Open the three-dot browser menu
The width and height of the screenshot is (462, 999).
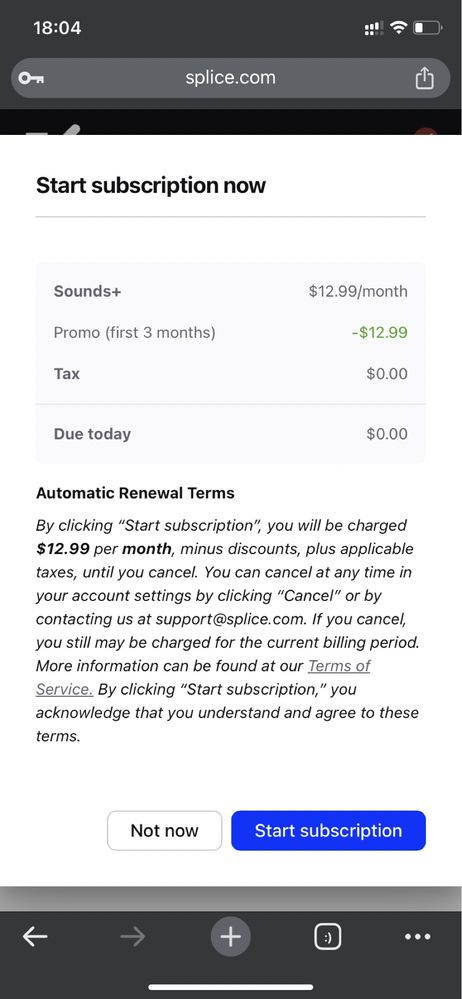pyautogui.click(x=418, y=937)
